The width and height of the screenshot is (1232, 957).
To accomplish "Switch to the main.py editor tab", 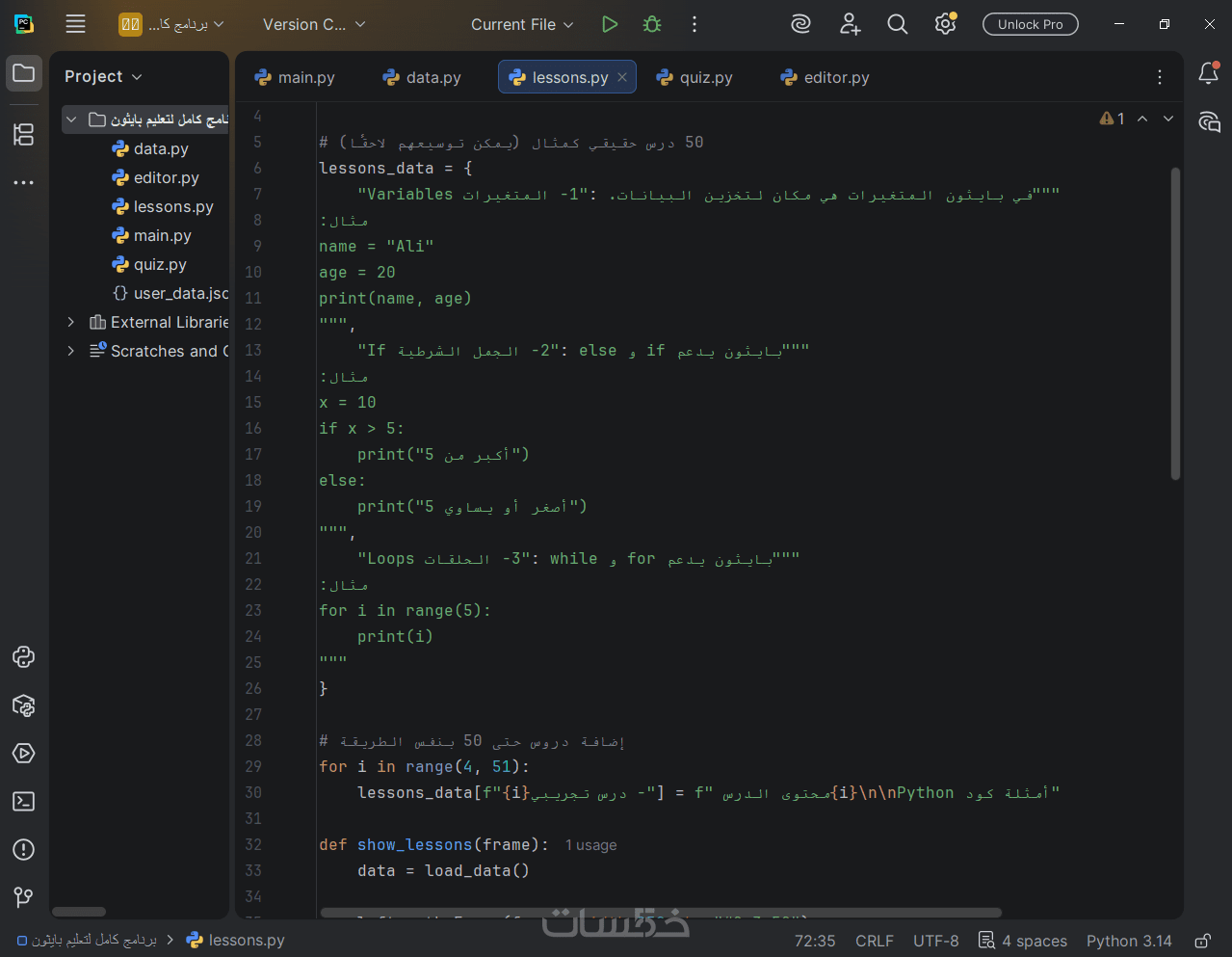I will click(295, 77).
